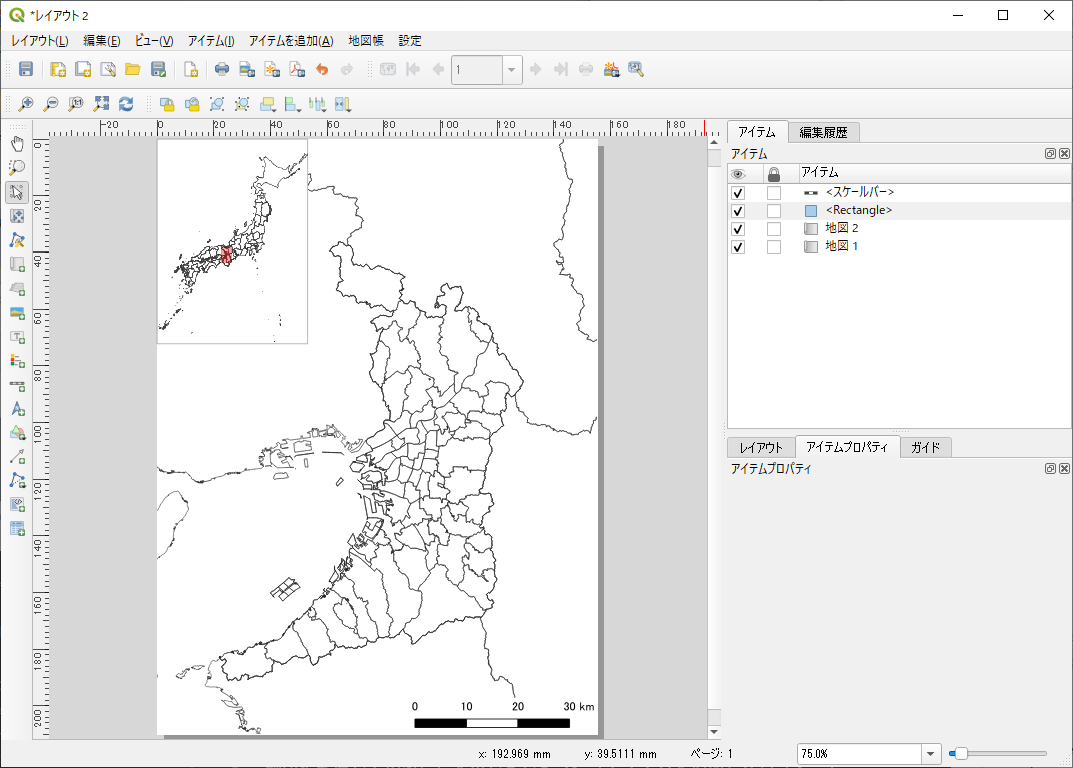
Task: Click the Save project icon
Action: 26,69
